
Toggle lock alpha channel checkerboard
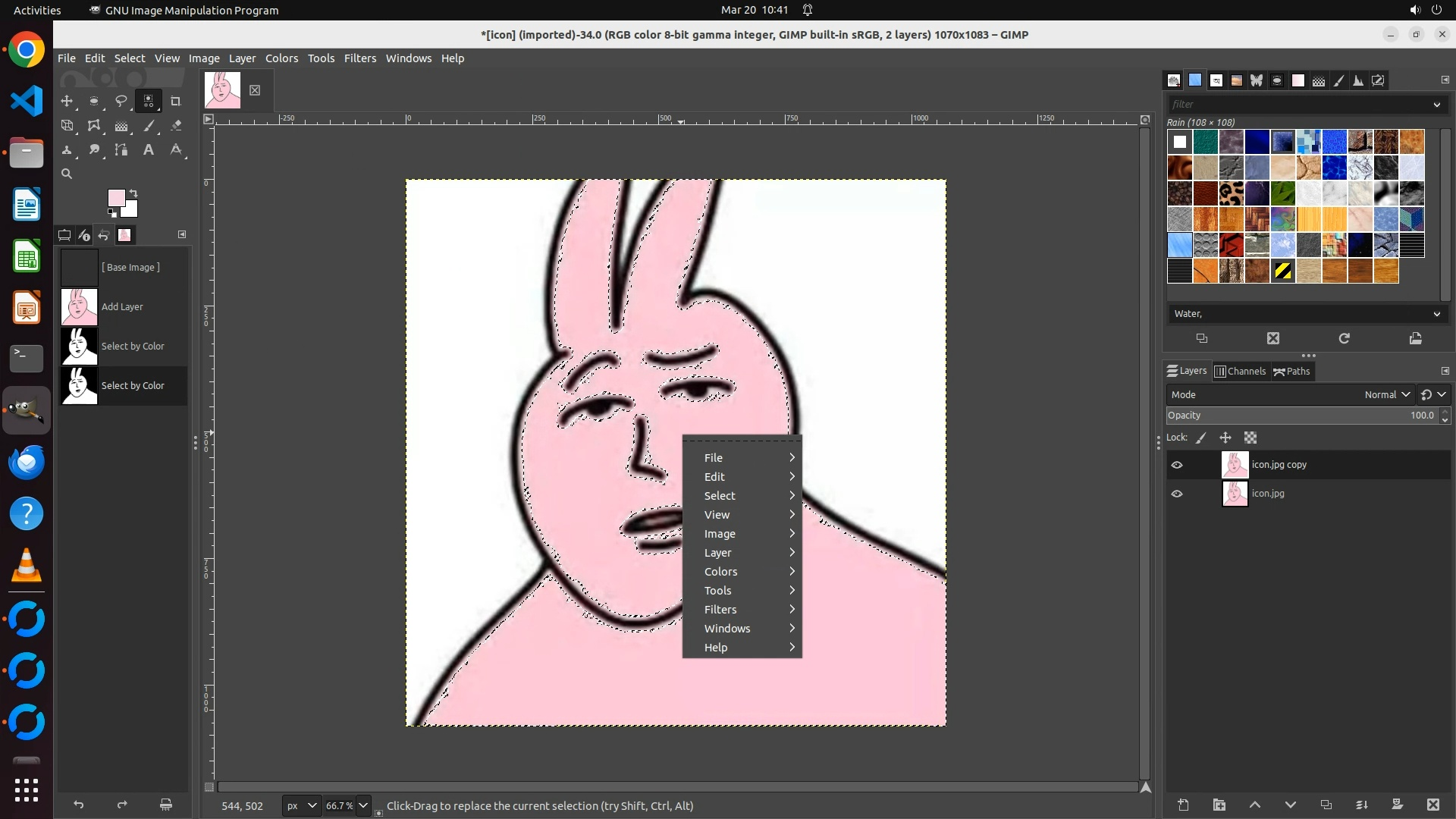[x=1250, y=438]
